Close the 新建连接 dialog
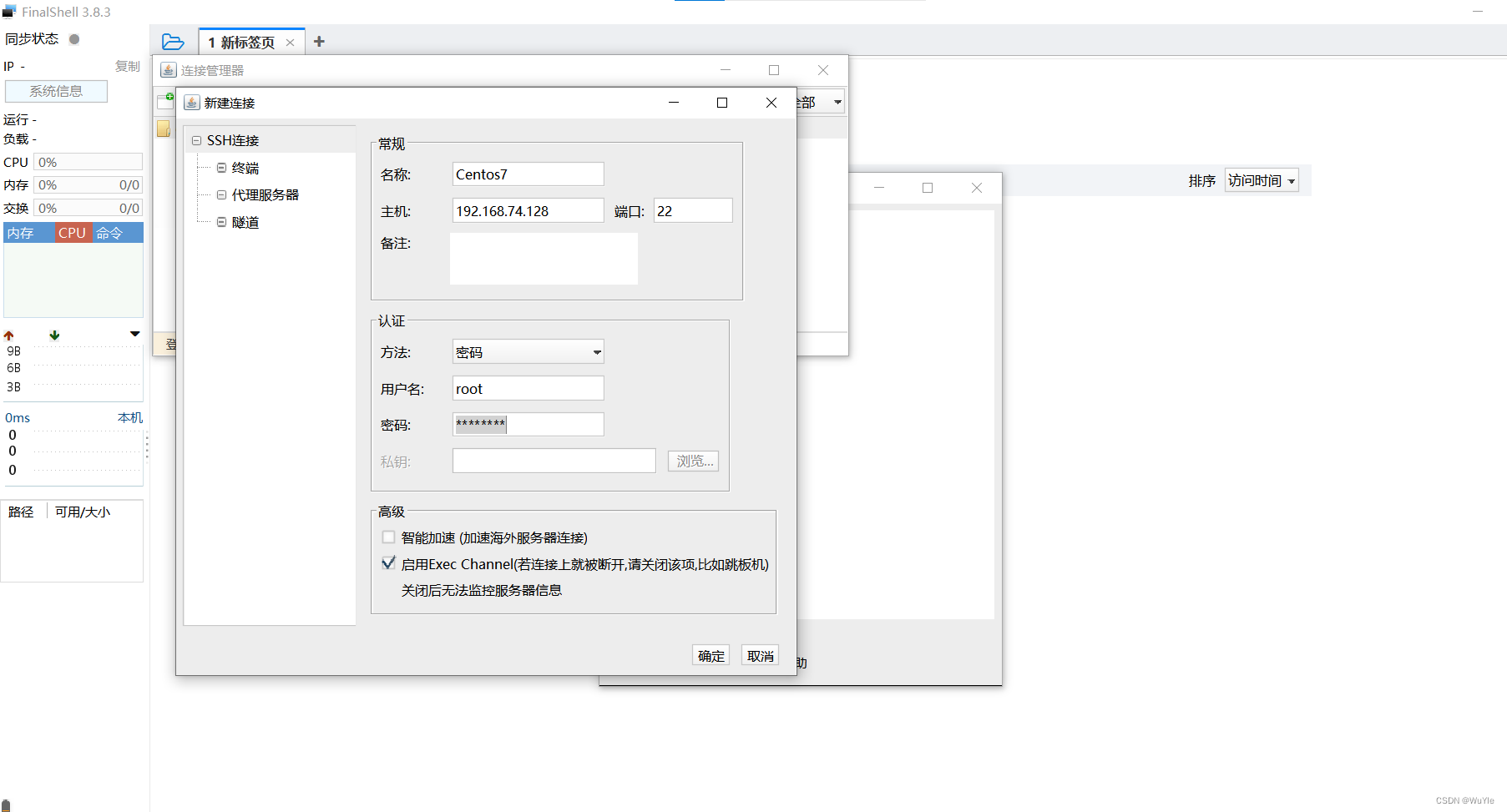 point(771,103)
